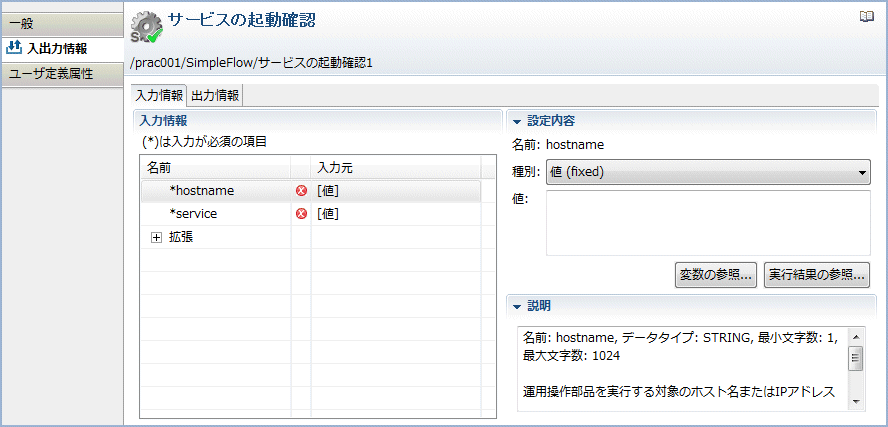Image resolution: width=888 pixels, height=427 pixels.
Task: Click the 入力元 column header
Action: (395, 168)
